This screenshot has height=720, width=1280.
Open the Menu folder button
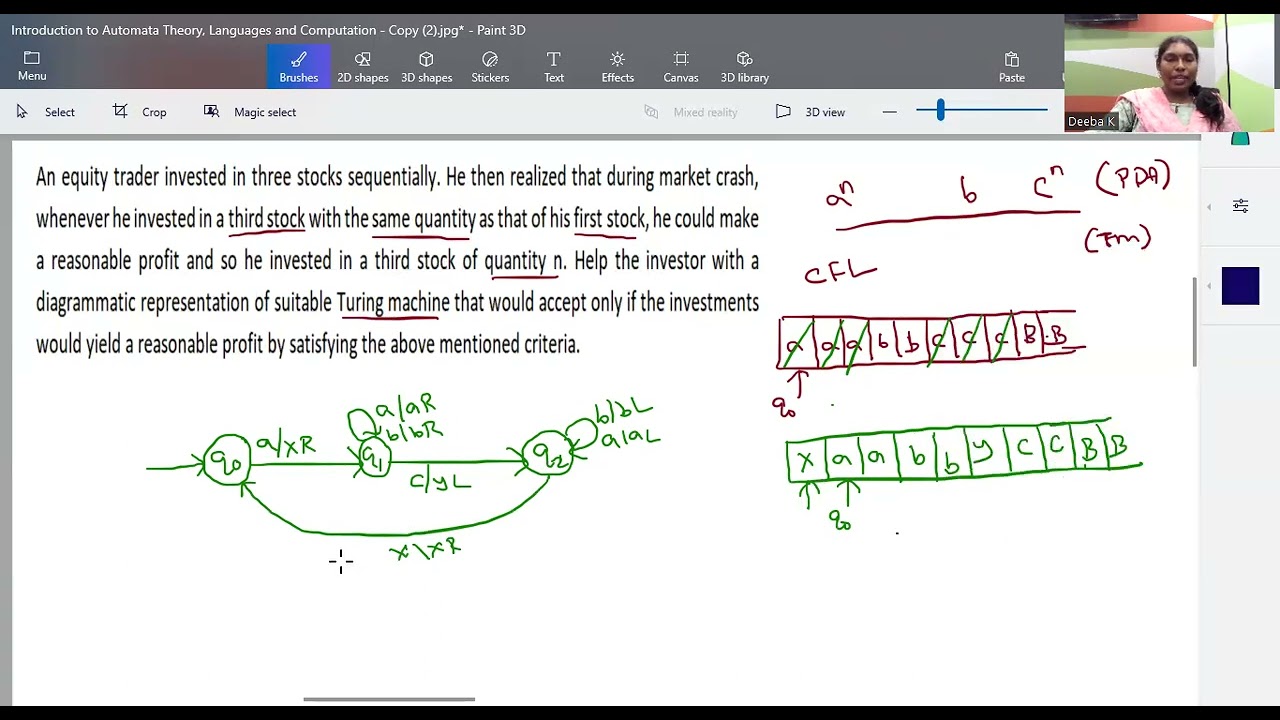pyautogui.click(x=32, y=66)
